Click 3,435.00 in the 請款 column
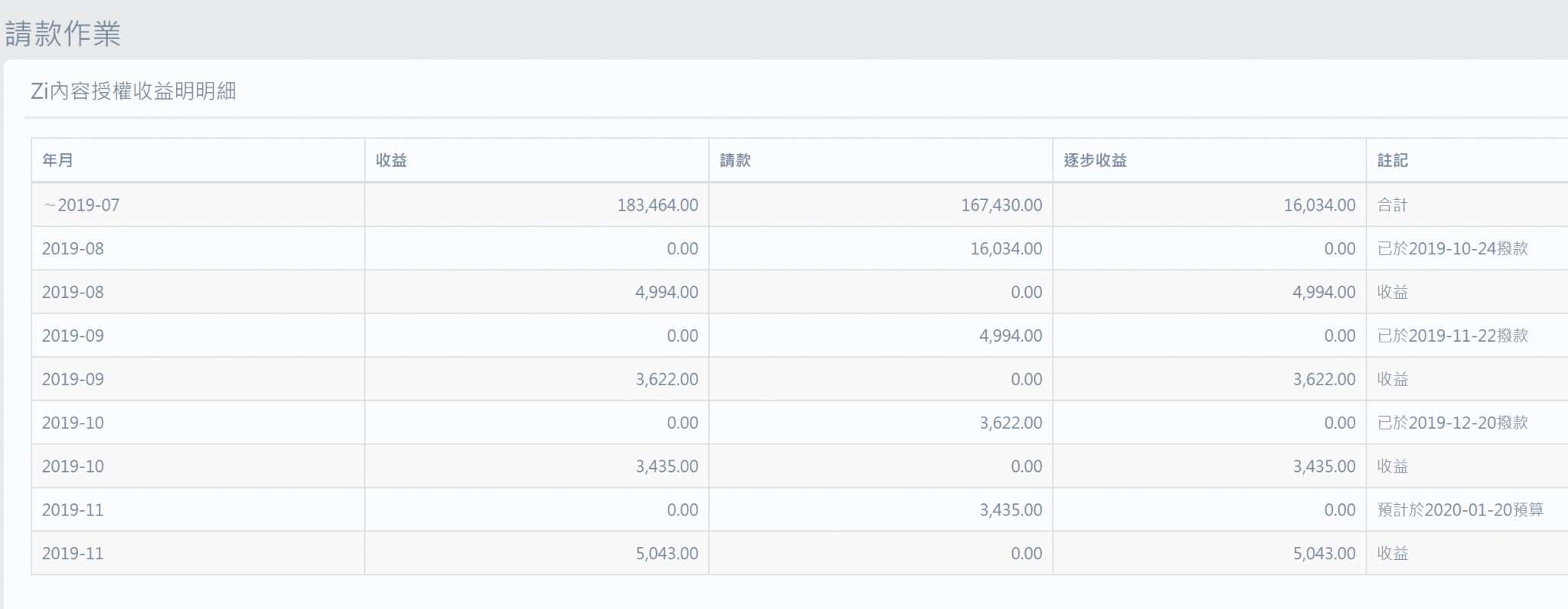The width and height of the screenshot is (1568, 609). pos(1011,510)
